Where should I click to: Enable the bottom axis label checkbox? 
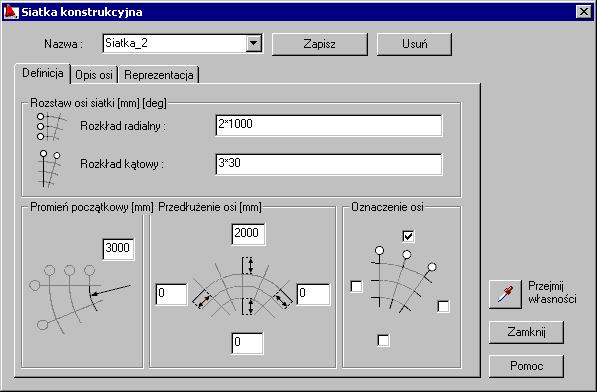click(x=383, y=340)
